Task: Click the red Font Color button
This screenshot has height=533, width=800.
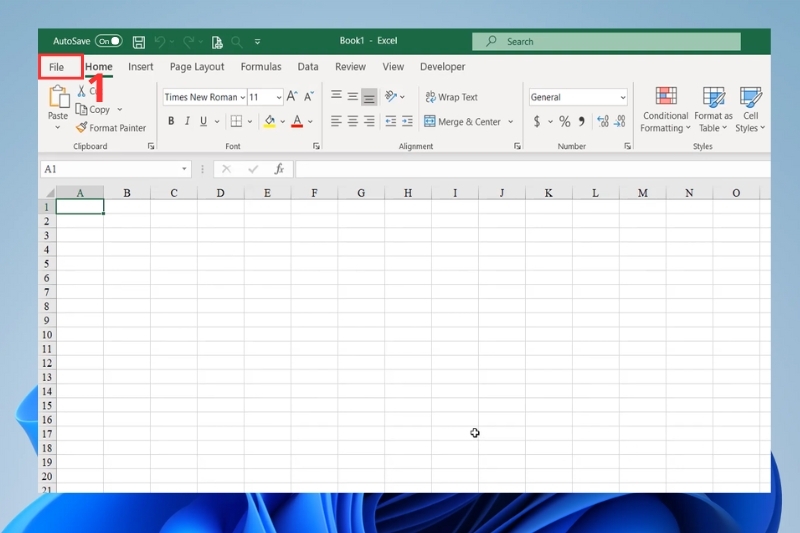Action: click(x=297, y=121)
